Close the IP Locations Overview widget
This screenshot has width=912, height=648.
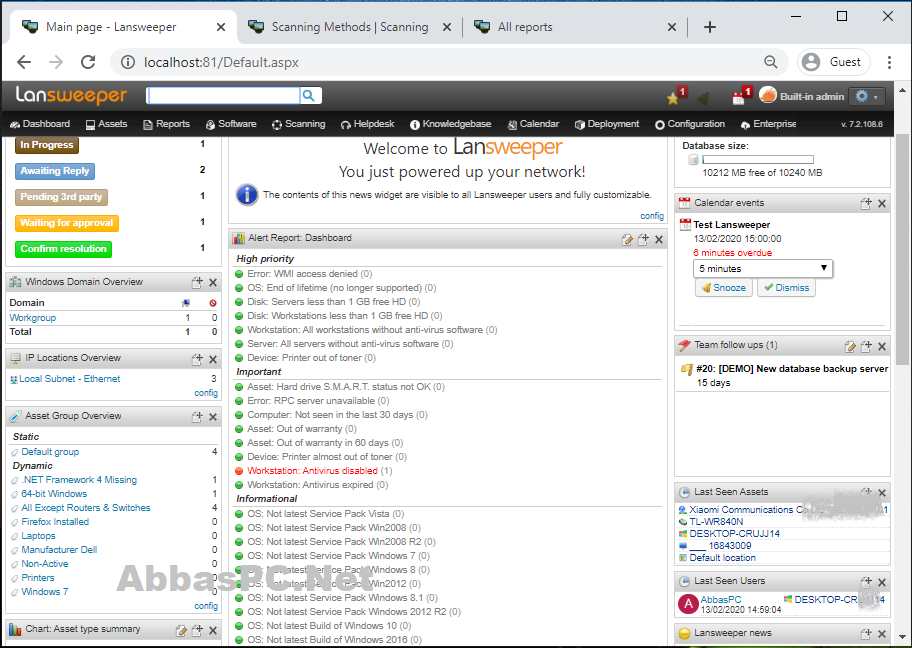pyautogui.click(x=213, y=359)
